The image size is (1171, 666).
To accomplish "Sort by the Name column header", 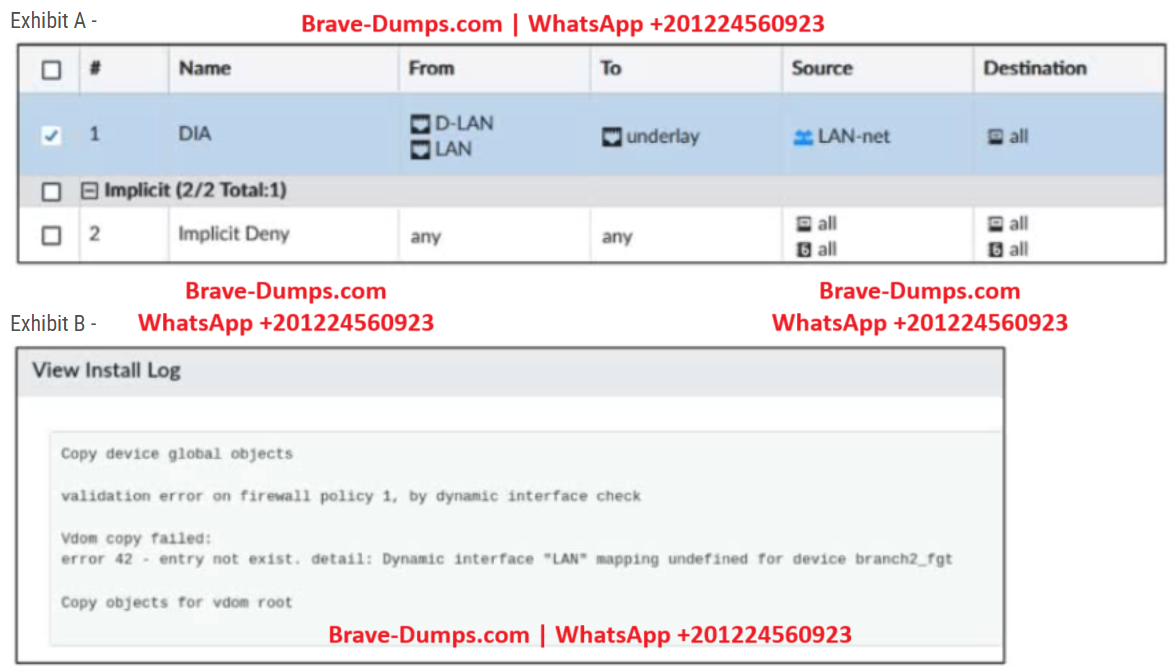I will [204, 68].
